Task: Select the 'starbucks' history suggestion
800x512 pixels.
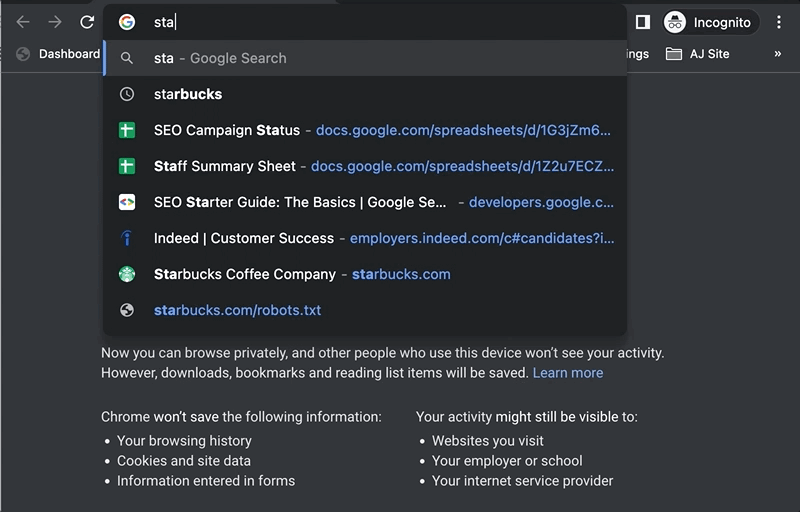Action: tap(365, 94)
